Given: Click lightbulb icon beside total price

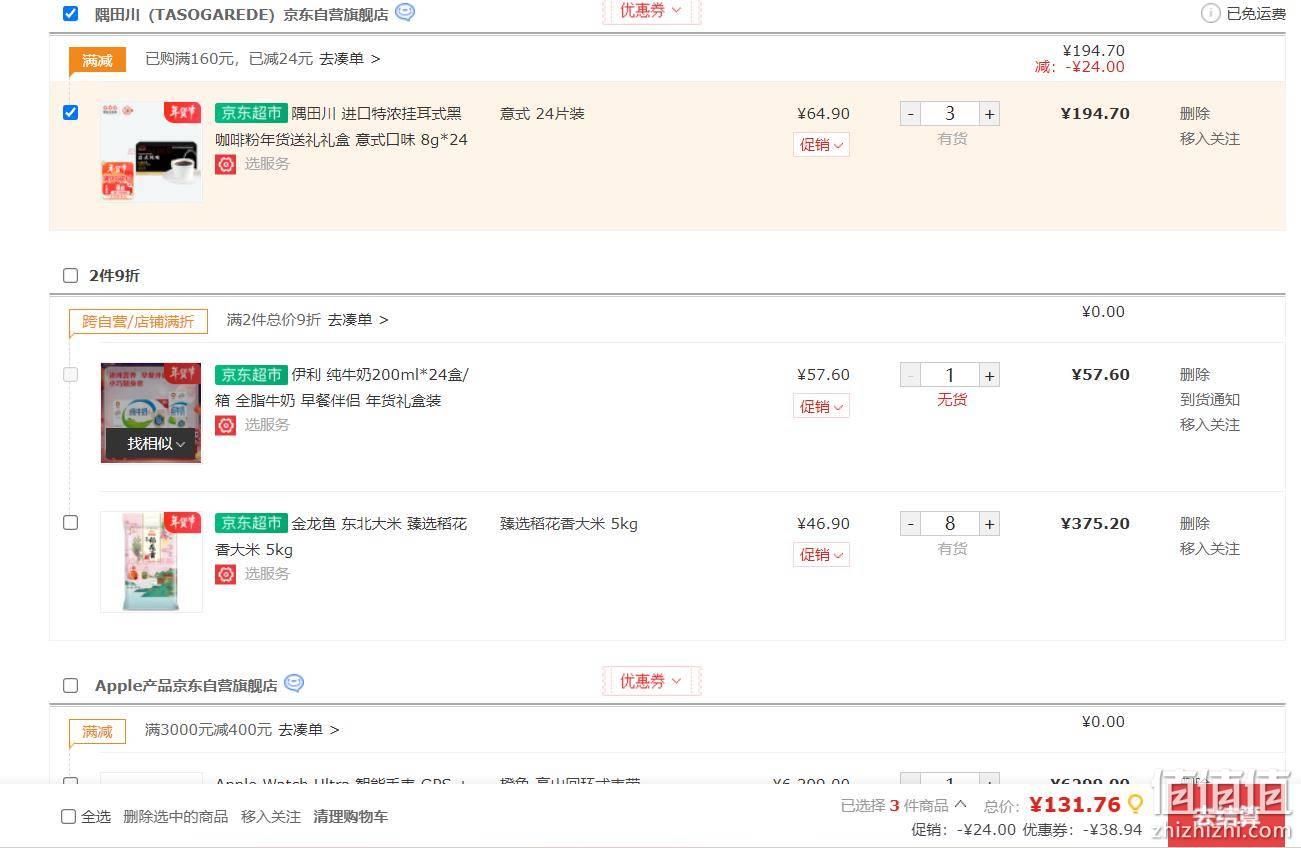Looking at the screenshot, I should click(1135, 804).
